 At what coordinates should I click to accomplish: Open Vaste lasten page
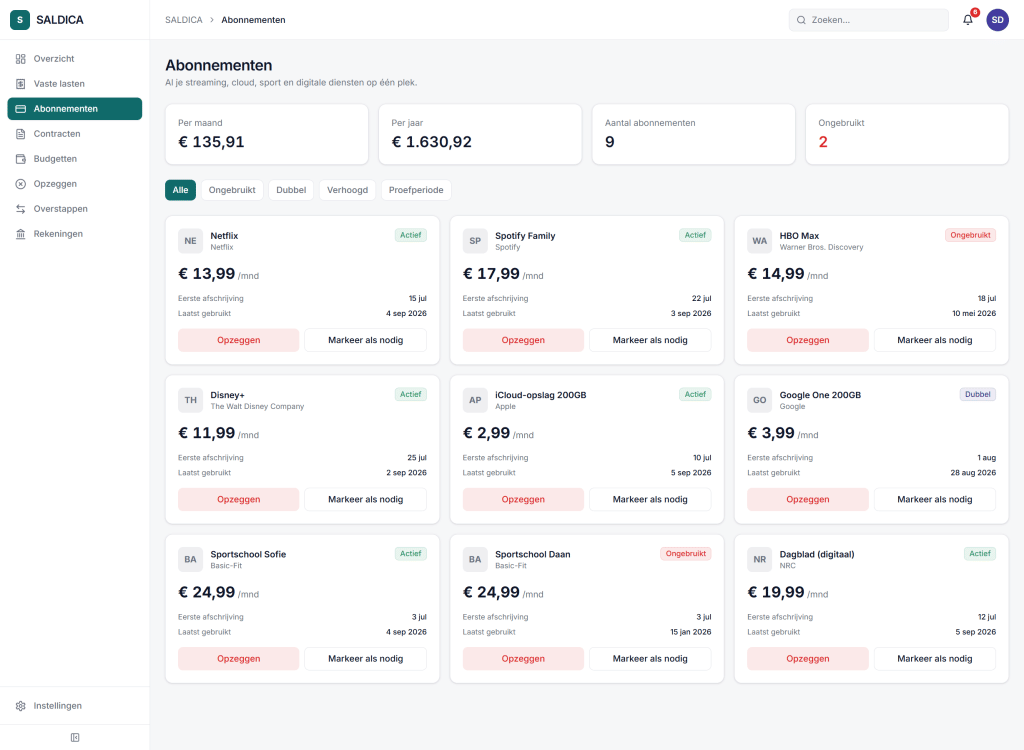tap(74, 84)
